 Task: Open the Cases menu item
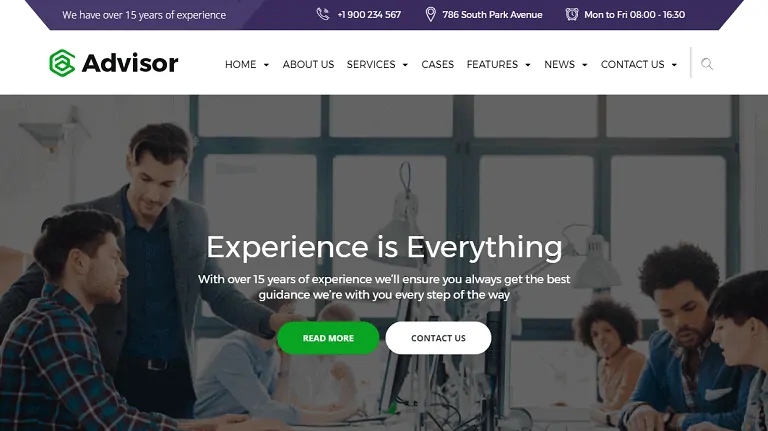(x=437, y=65)
